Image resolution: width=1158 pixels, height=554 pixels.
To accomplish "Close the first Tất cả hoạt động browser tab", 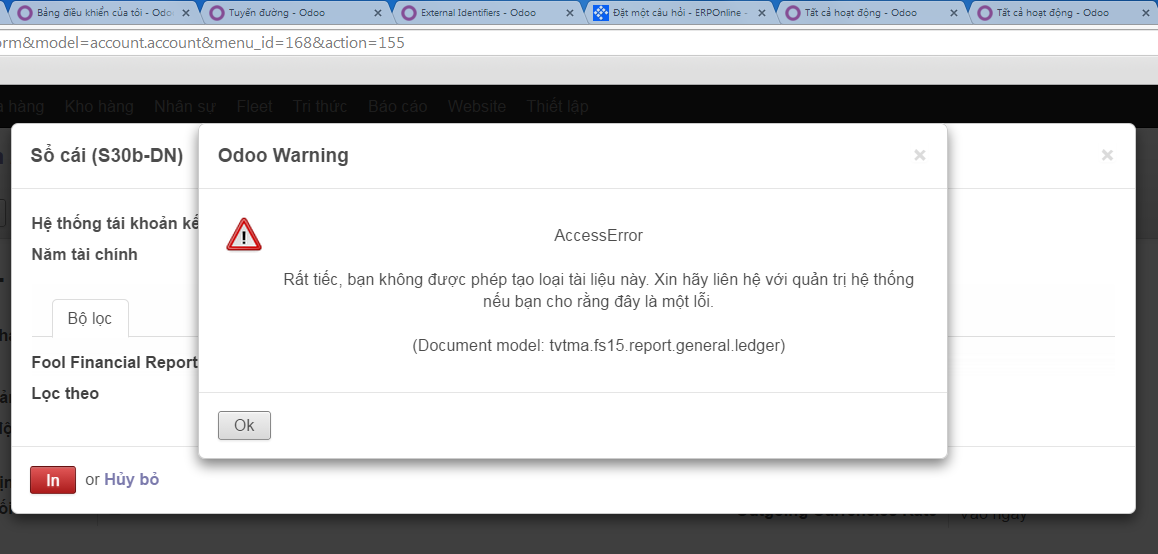I will pyautogui.click(x=953, y=13).
